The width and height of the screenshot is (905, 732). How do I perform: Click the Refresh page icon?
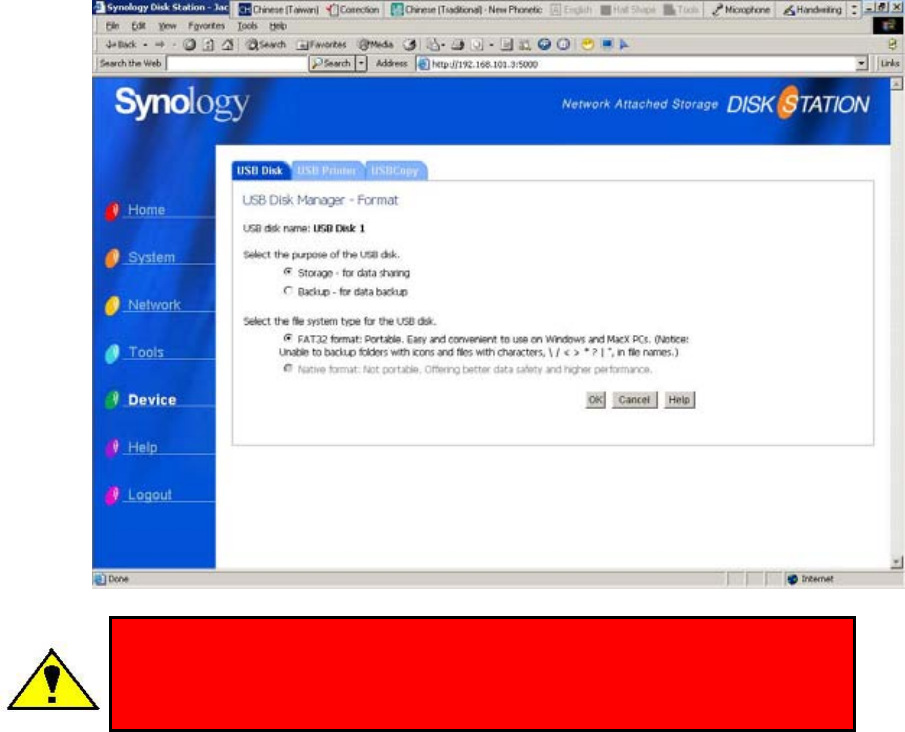coord(208,44)
